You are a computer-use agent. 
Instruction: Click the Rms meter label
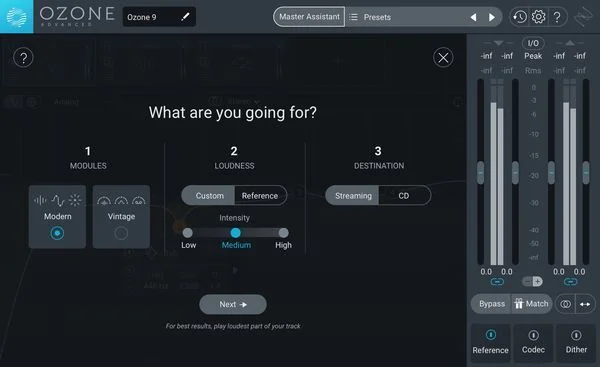pos(533,70)
